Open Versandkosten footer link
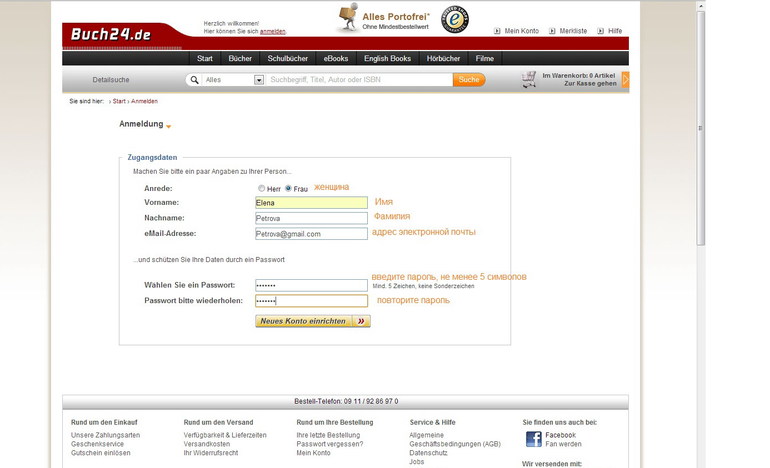Screen dimensions: 770x468 click(x=207, y=444)
